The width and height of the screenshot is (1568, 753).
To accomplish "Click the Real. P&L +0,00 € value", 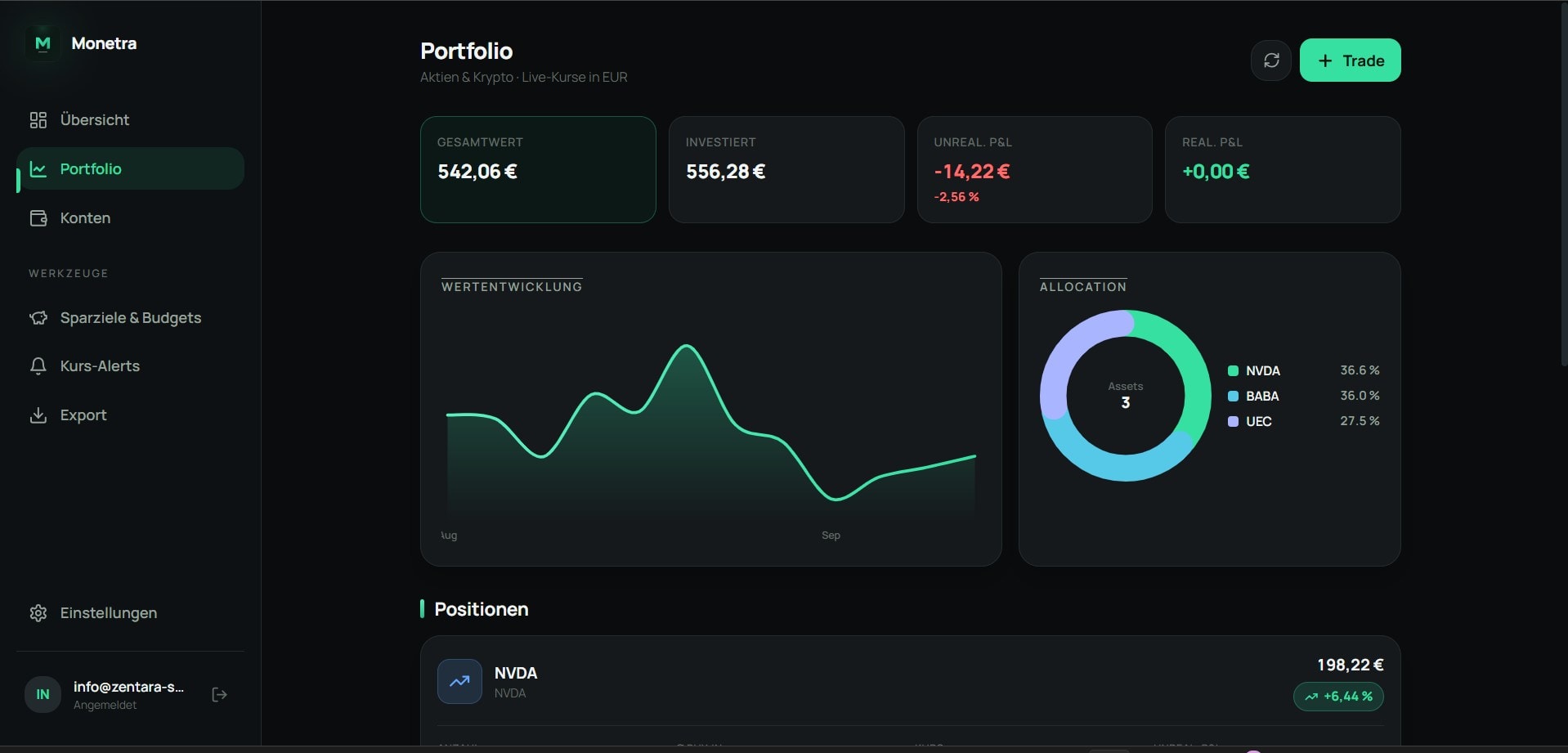I will pyautogui.click(x=1216, y=172).
